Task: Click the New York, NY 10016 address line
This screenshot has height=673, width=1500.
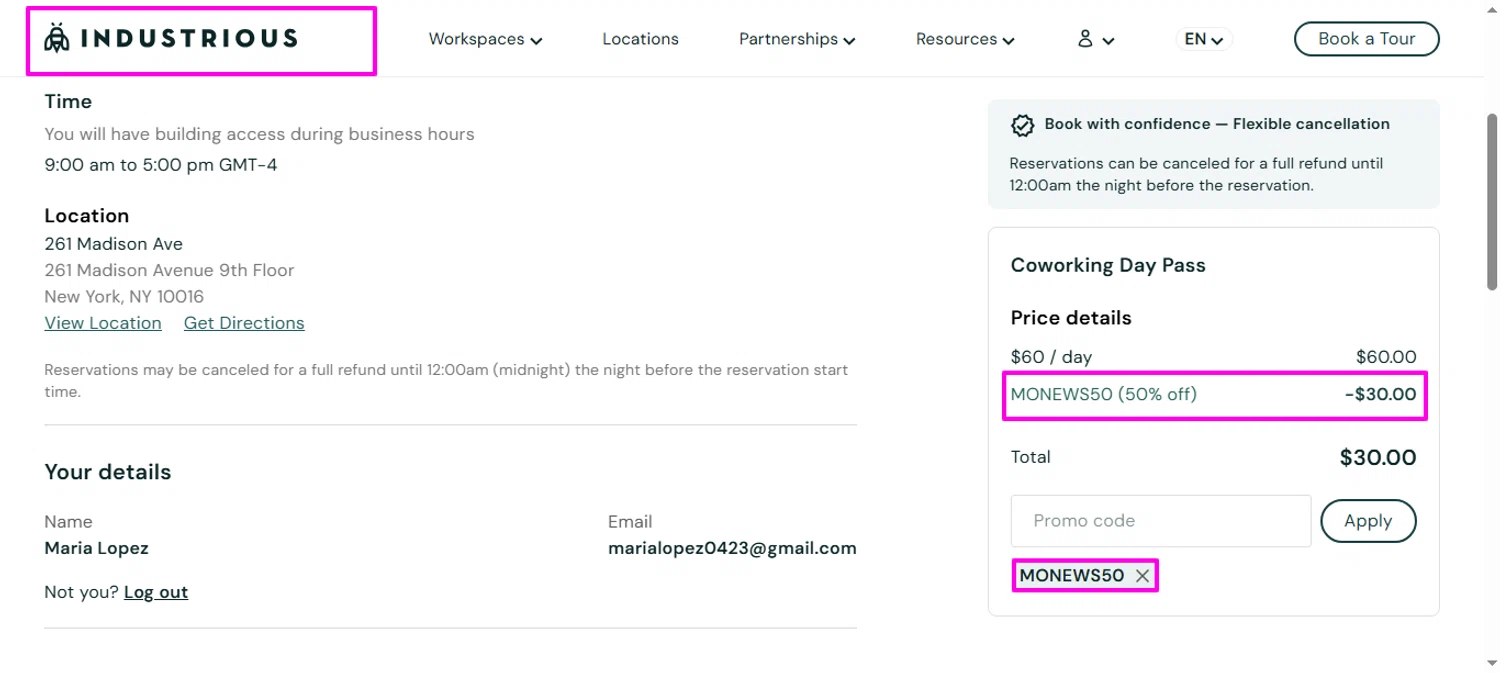Action: click(124, 297)
